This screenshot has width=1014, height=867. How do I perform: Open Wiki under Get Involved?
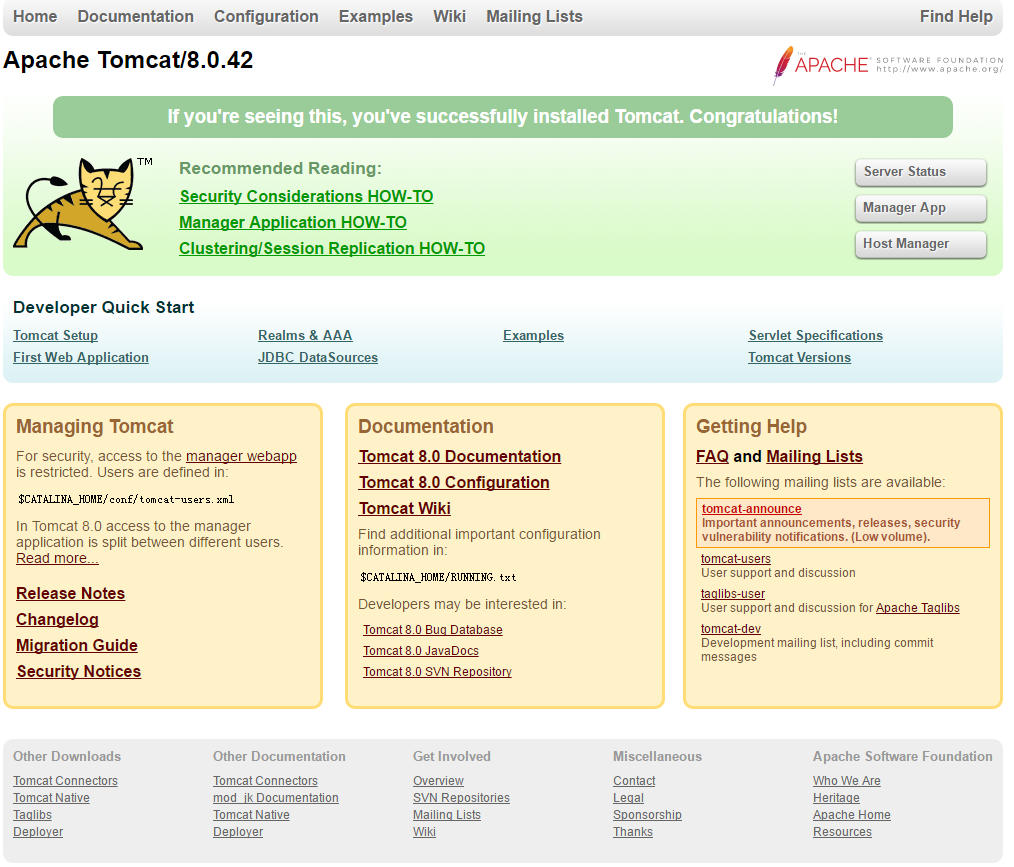tap(424, 832)
